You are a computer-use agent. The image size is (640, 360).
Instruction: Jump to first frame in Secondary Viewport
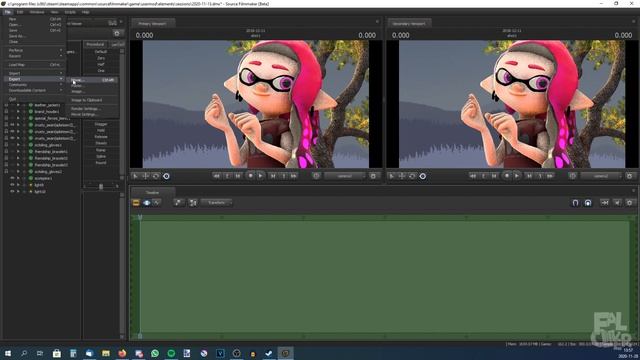point(473,176)
